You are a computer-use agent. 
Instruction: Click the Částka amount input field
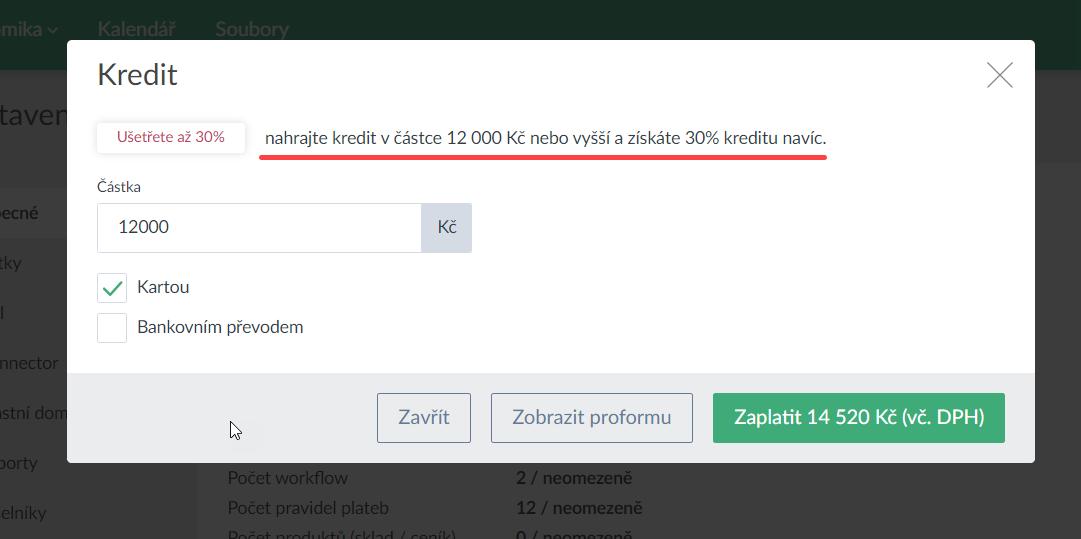[x=259, y=228]
